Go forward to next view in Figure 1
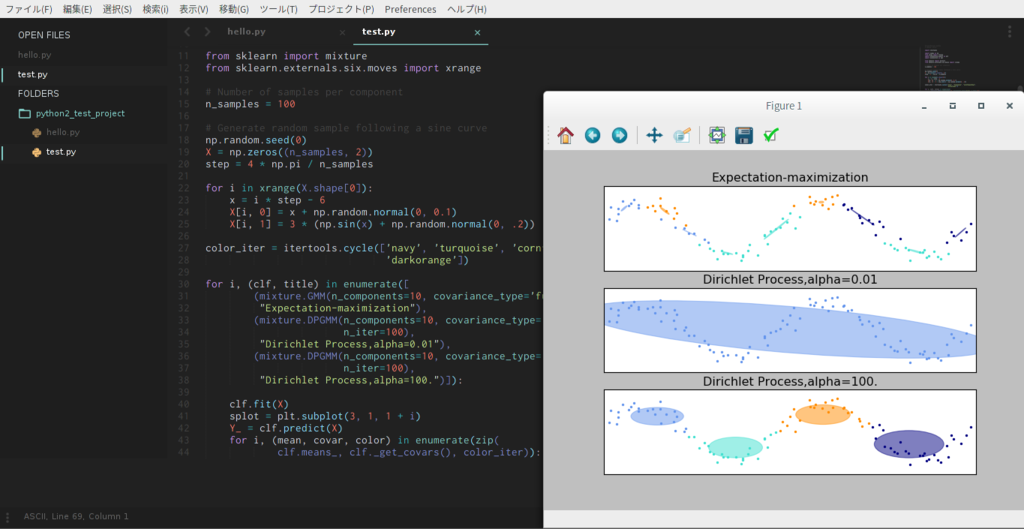 tap(619, 135)
